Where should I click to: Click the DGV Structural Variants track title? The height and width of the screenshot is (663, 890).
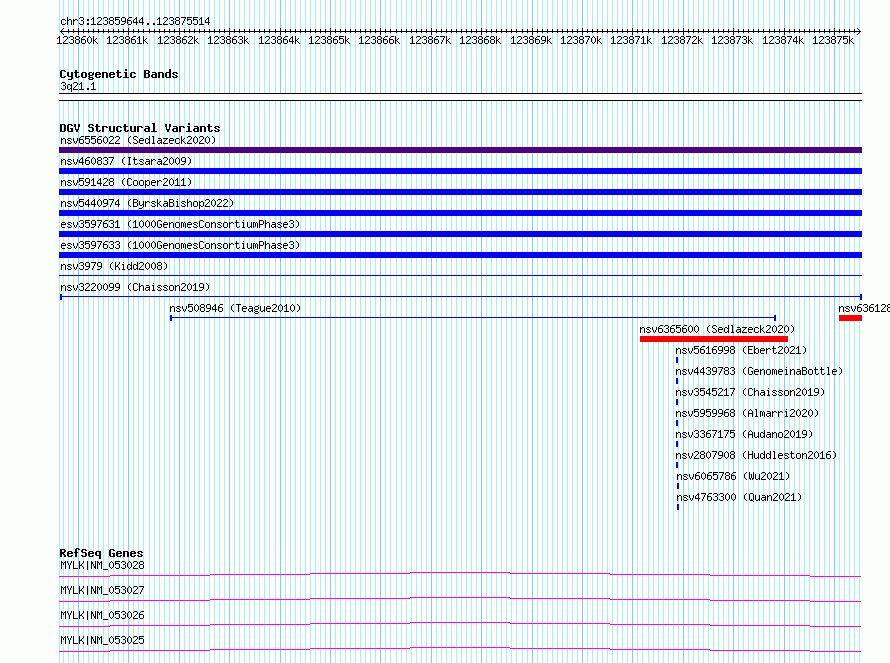pyautogui.click(x=140, y=128)
